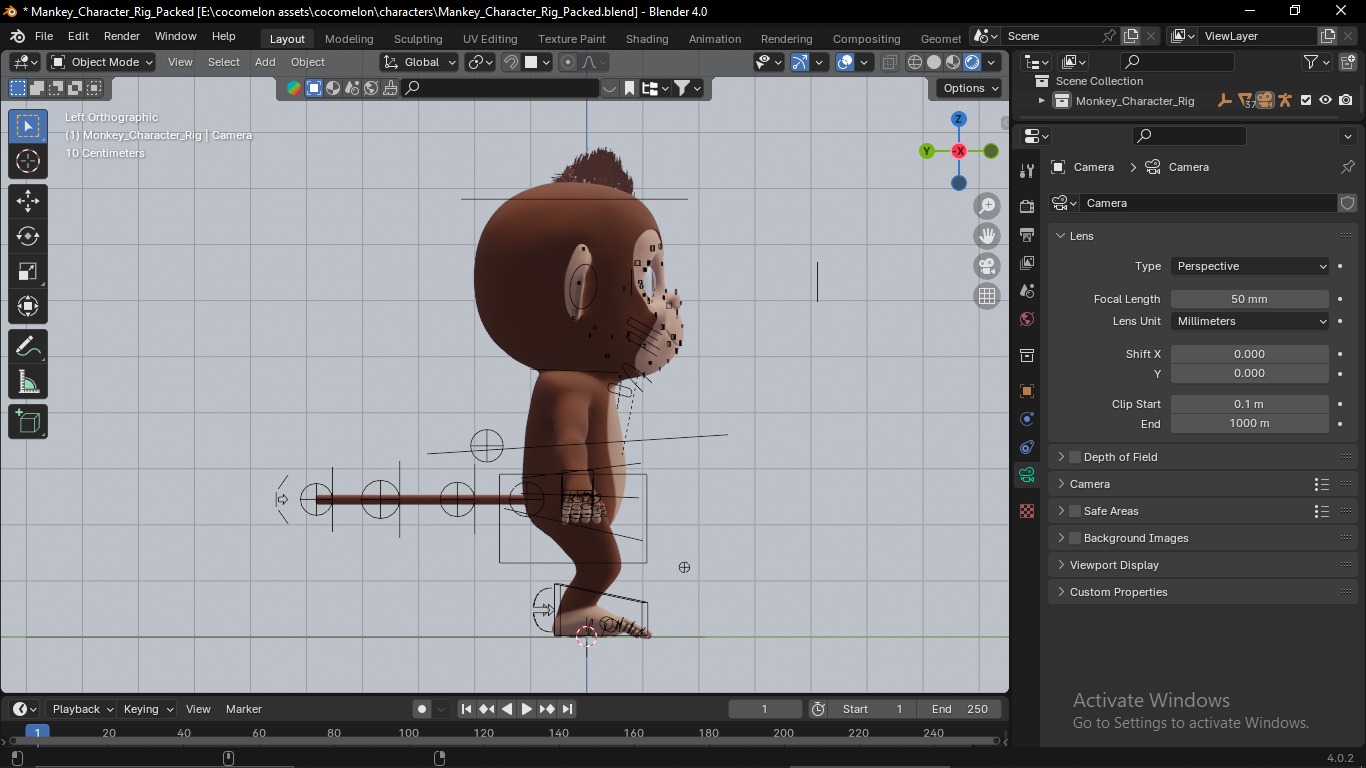Switch orthographic/perspective with grid gizmo

pos(987,296)
